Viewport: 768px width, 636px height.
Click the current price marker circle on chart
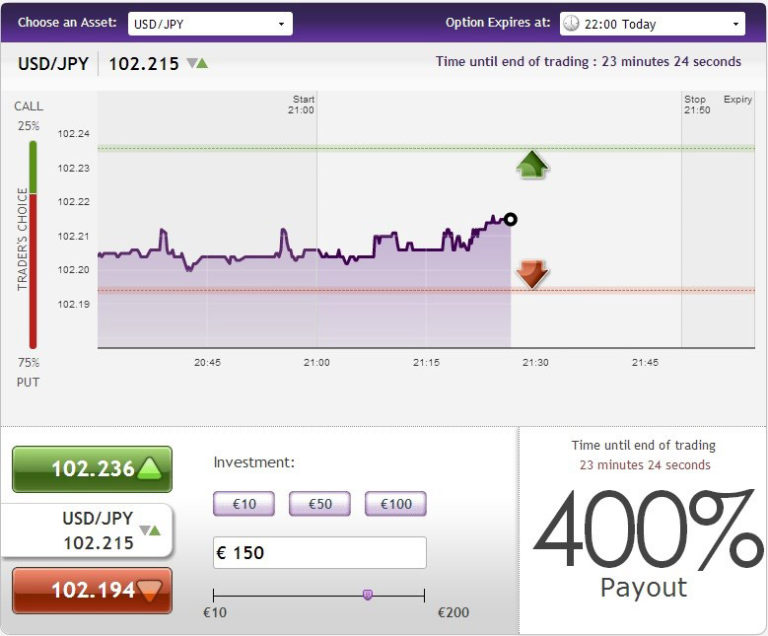(510, 219)
